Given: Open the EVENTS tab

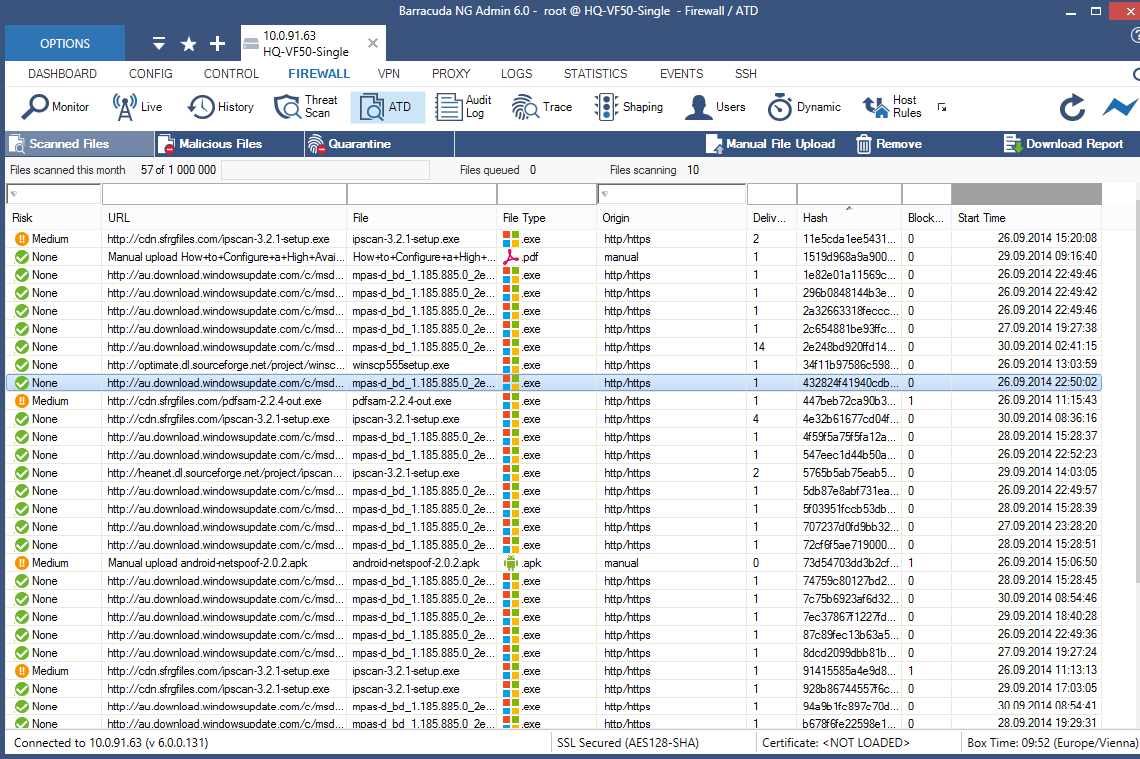Looking at the screenshot, I should click(681, 73).
